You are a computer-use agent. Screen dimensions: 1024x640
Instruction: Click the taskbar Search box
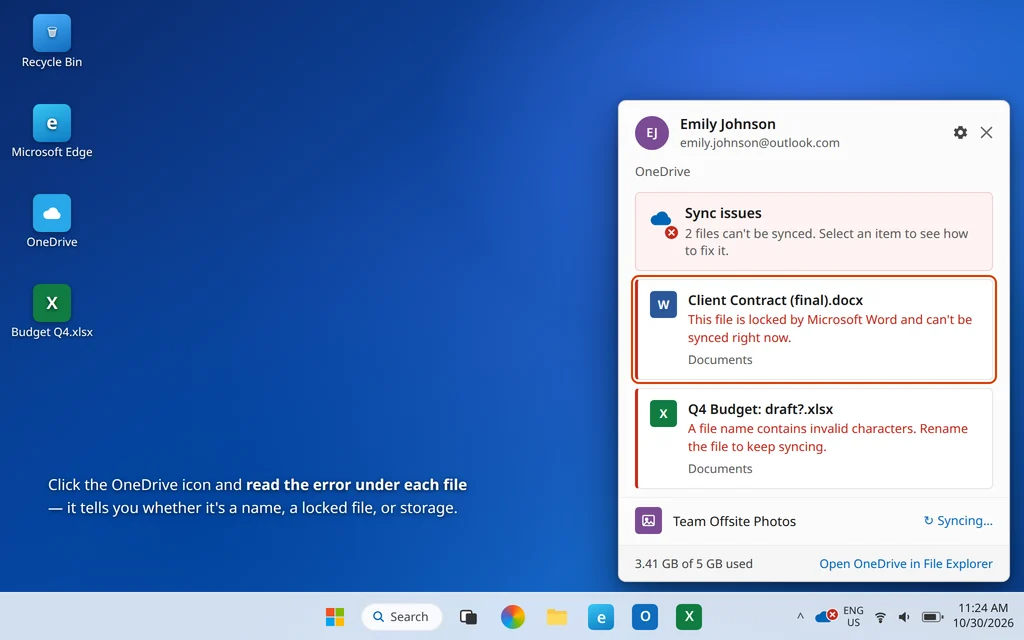(402, 616)
